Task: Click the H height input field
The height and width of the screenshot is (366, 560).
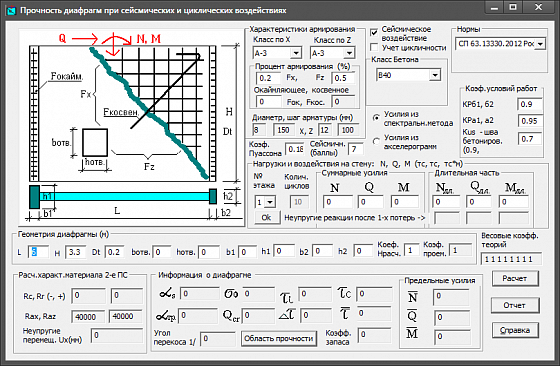Action: coord(76,252)
